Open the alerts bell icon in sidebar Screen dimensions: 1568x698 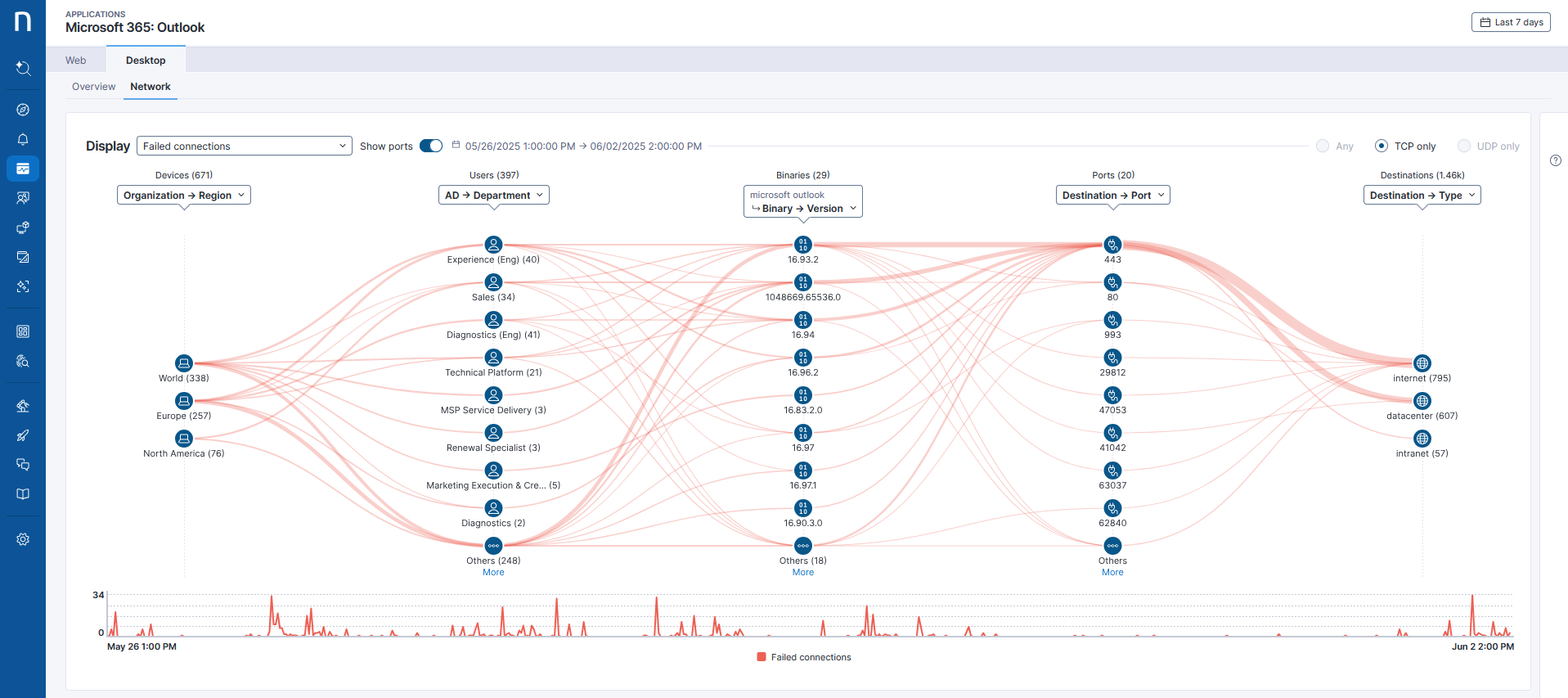coord(23,139)
